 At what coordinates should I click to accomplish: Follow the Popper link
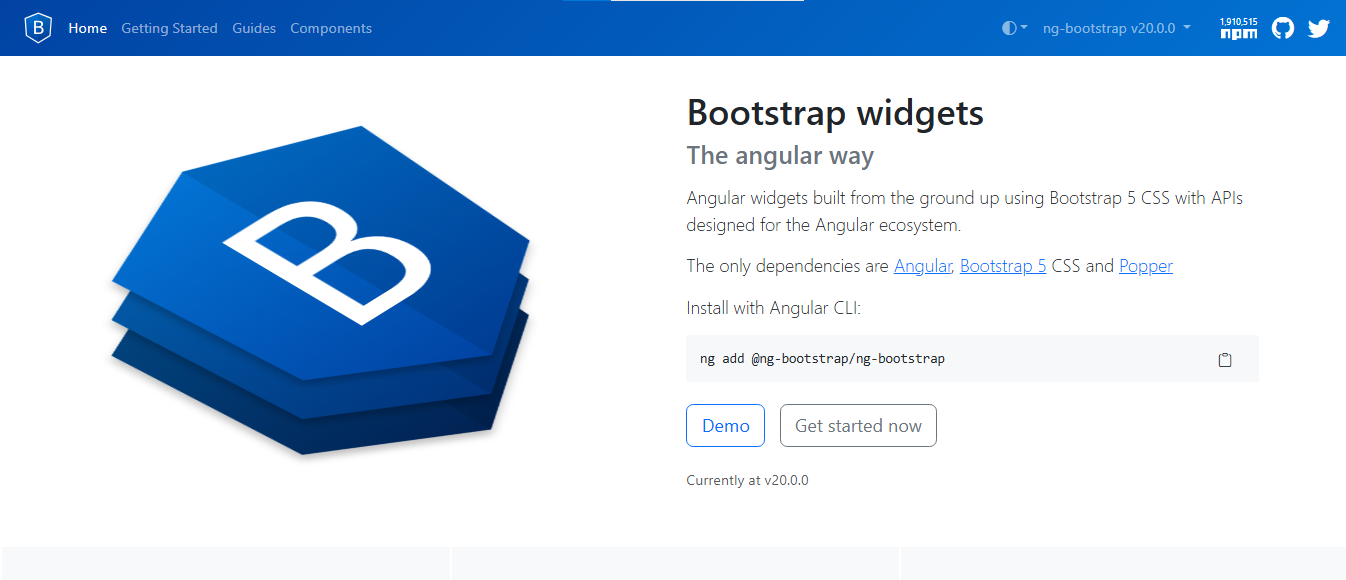tap(1146, 266)
